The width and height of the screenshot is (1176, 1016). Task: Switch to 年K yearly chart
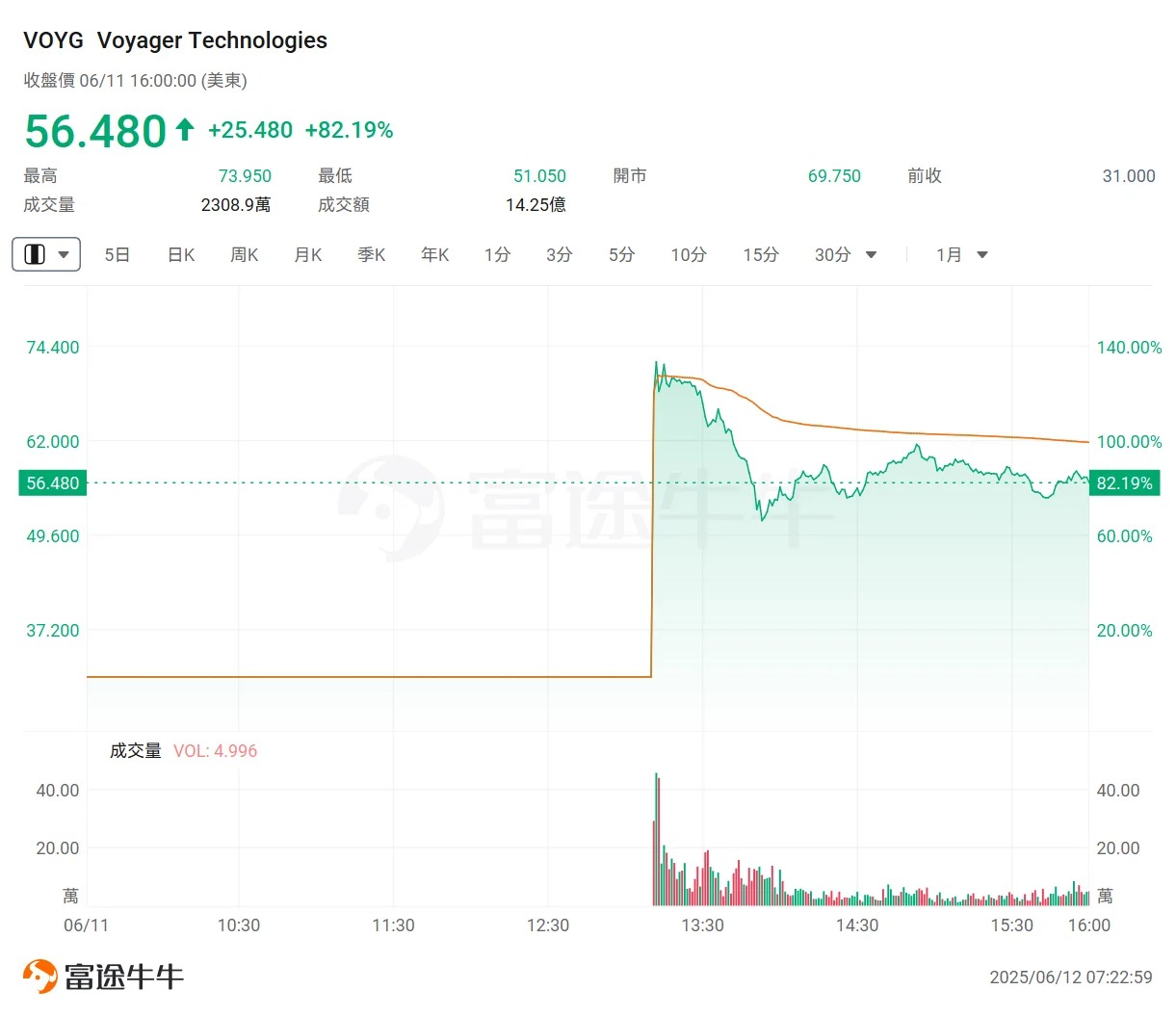pos(434,255)
